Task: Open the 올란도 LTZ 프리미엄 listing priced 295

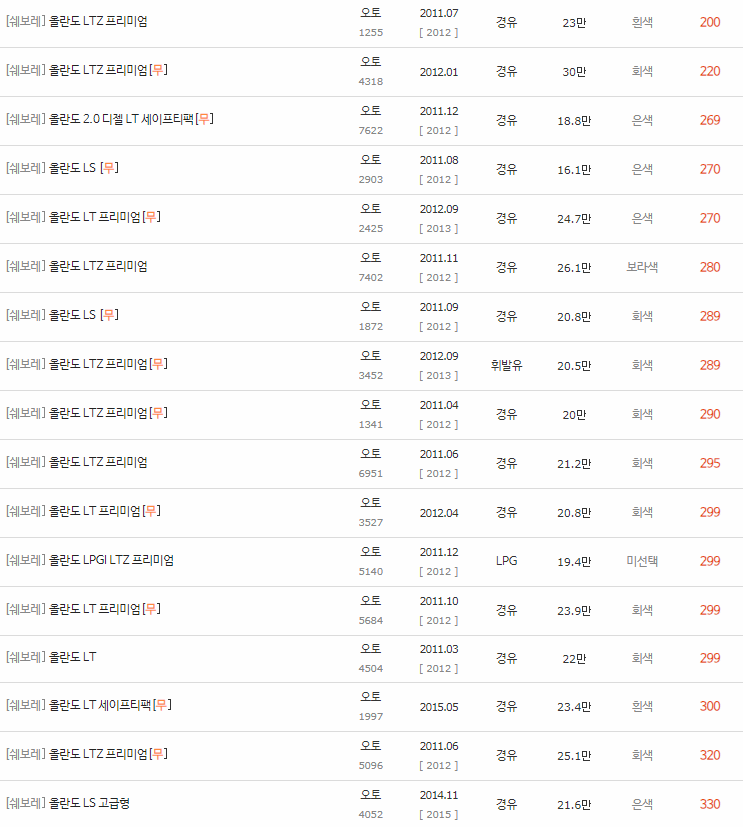Action: click(96, 461)
